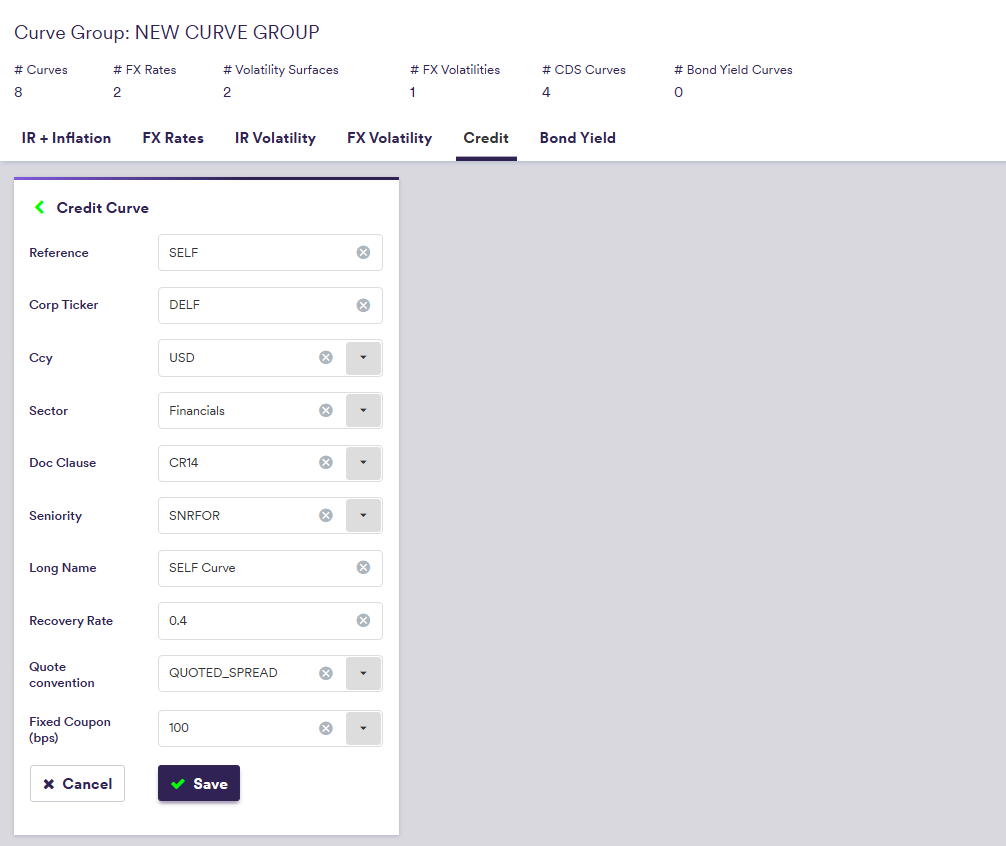Expand the Fixed Coupon dropdown
The image size is (1006, 846).
(363, 728)
